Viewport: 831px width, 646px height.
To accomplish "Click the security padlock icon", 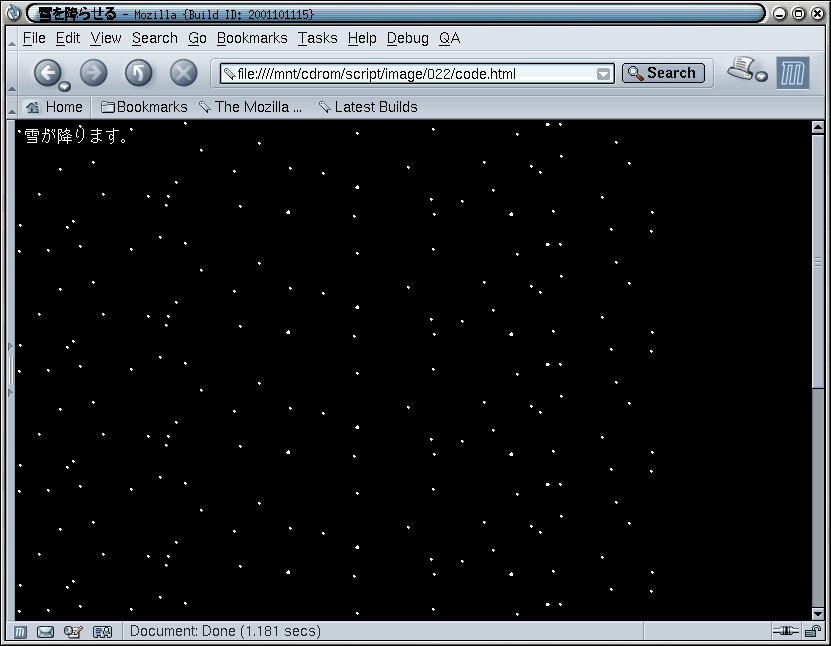I will point(815,631).
